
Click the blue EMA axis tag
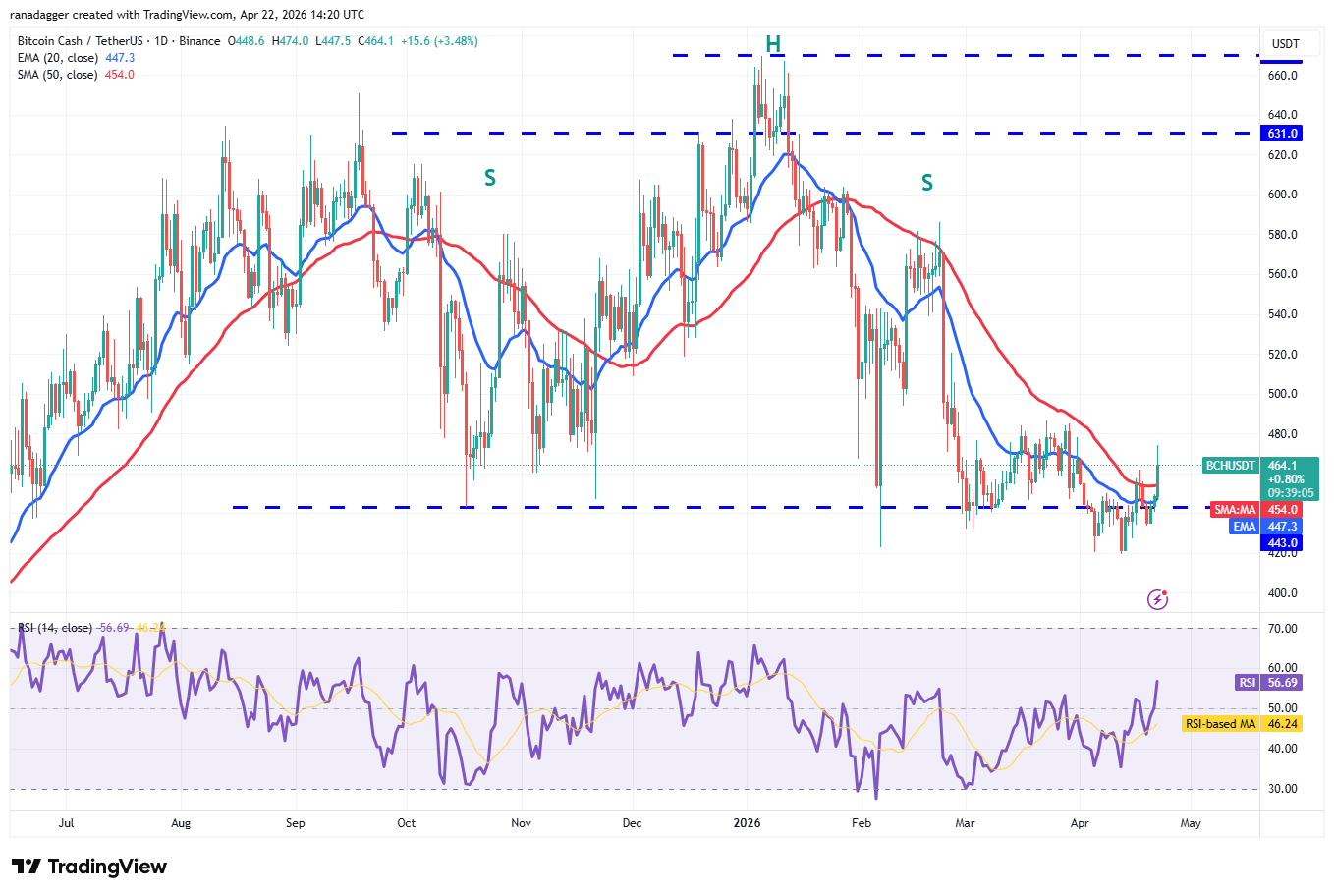pos(1244,527)
